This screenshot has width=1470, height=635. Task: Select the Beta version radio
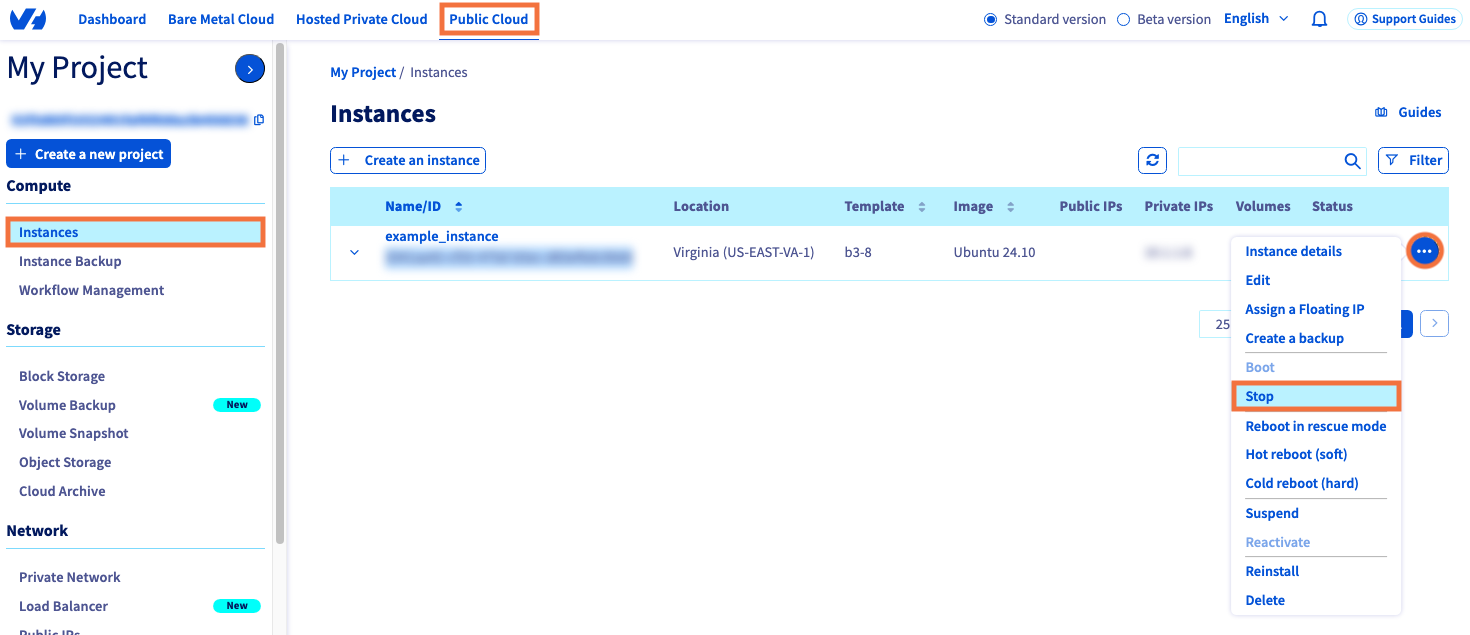point(1123,19)
